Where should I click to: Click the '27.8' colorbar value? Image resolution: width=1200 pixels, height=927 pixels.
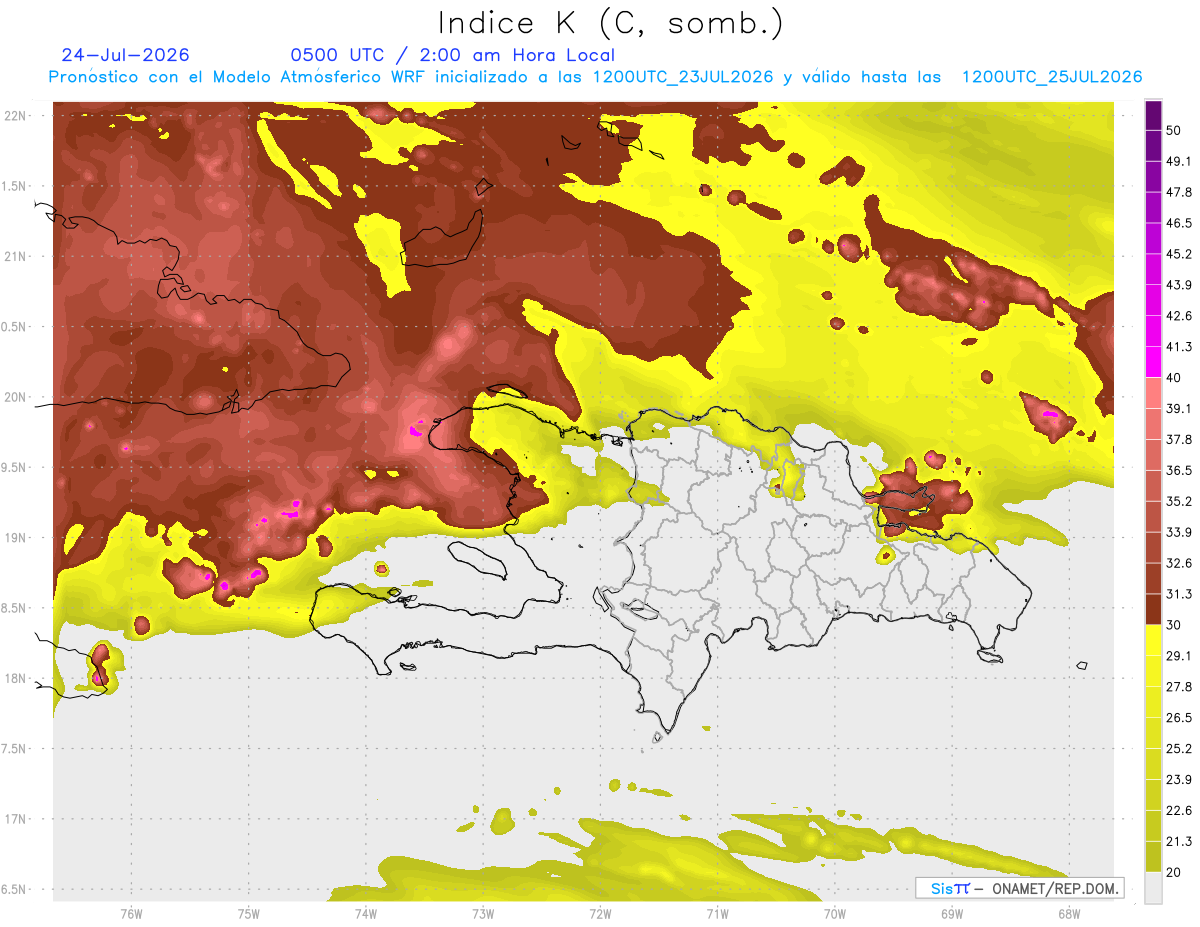point(1179,686)
